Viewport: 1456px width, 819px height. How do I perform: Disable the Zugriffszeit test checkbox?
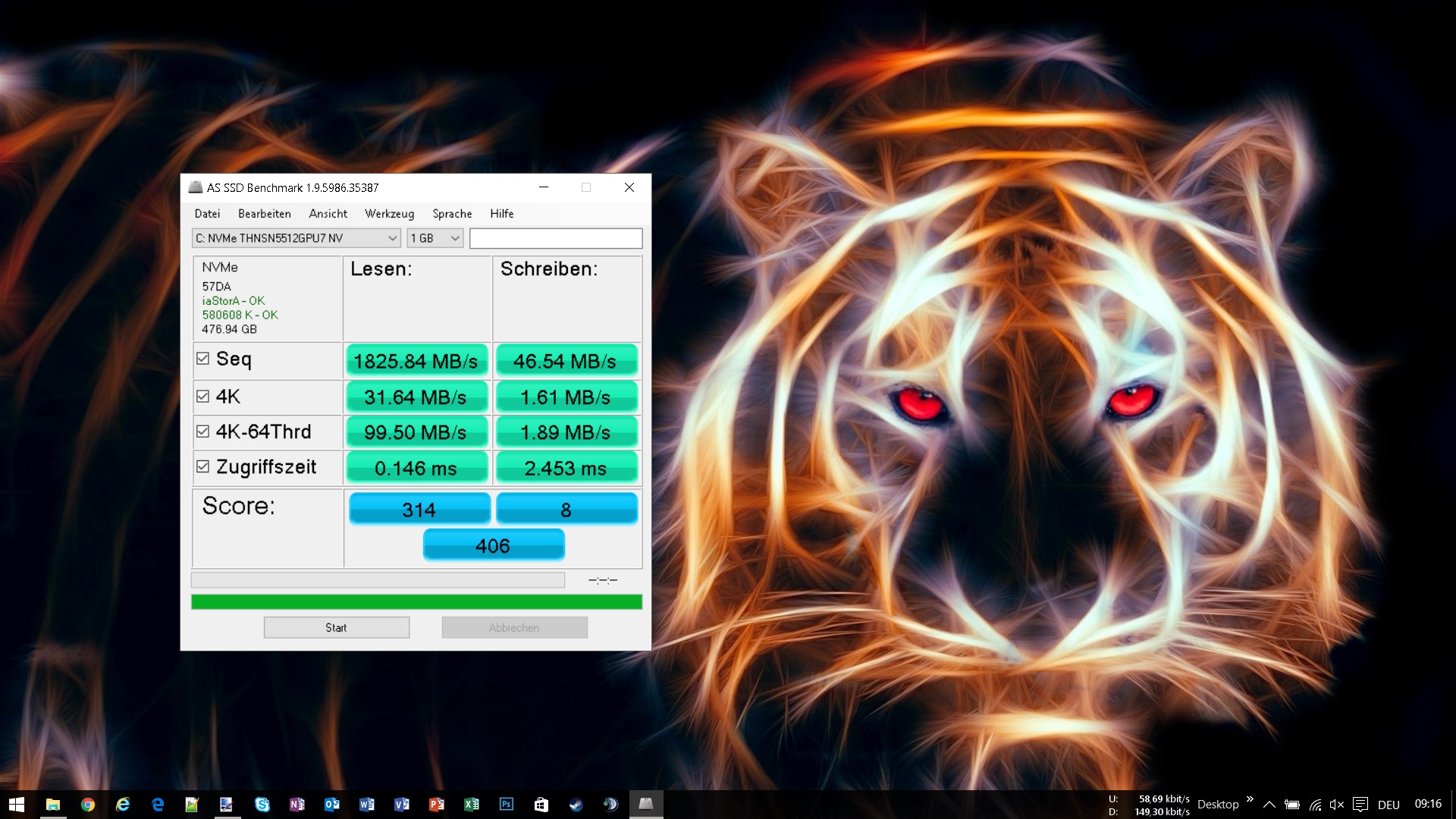click(202, 466)
